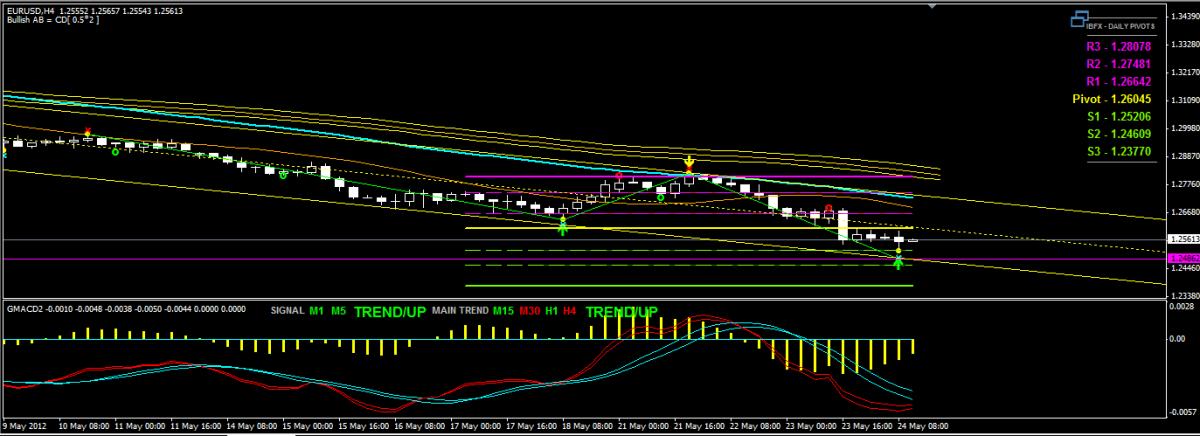Select the green M5 signal label

[338, 311]
